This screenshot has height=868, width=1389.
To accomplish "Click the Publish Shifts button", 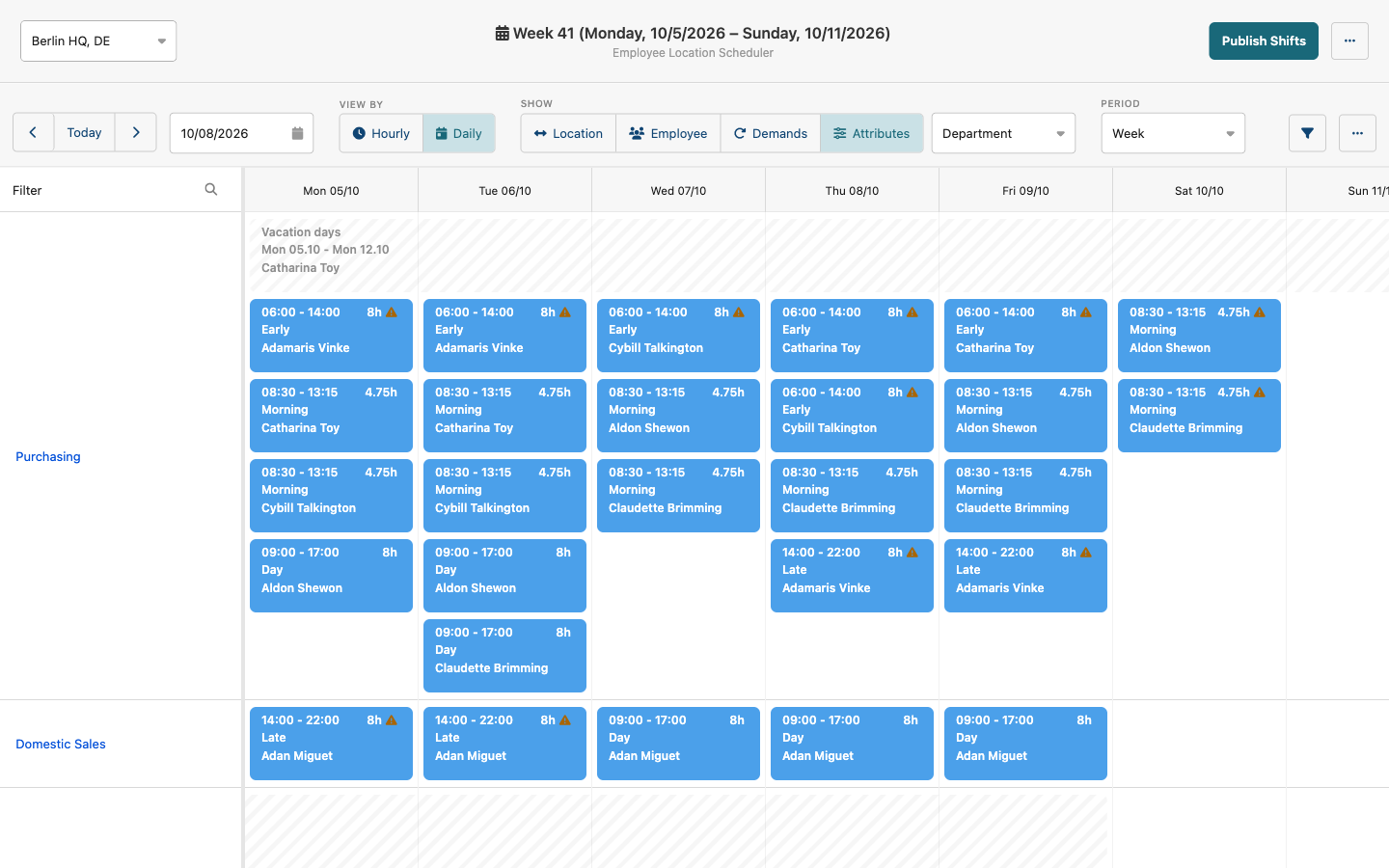I will (x=1264, y=41).
